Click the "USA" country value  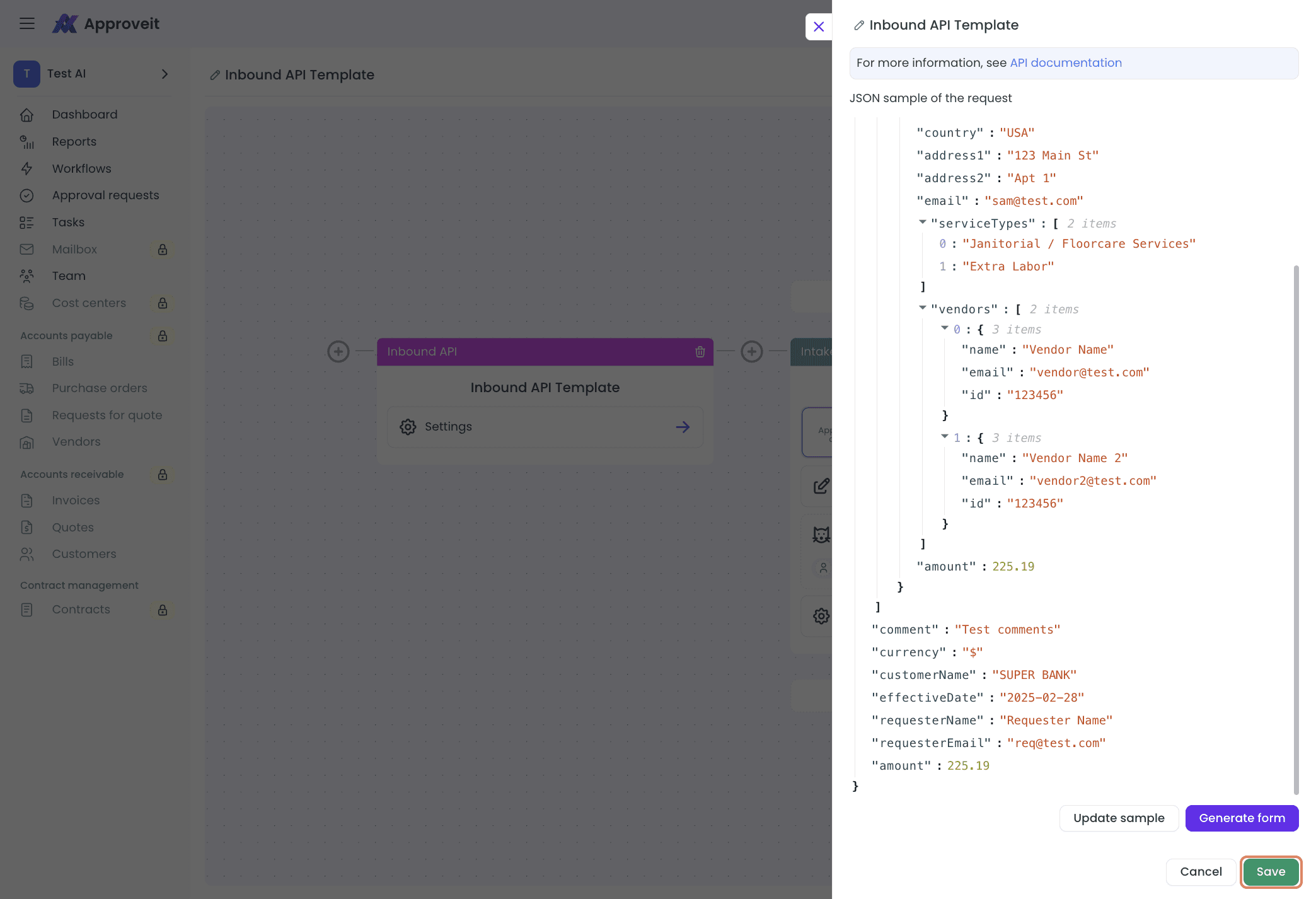tap(1017, 133)
